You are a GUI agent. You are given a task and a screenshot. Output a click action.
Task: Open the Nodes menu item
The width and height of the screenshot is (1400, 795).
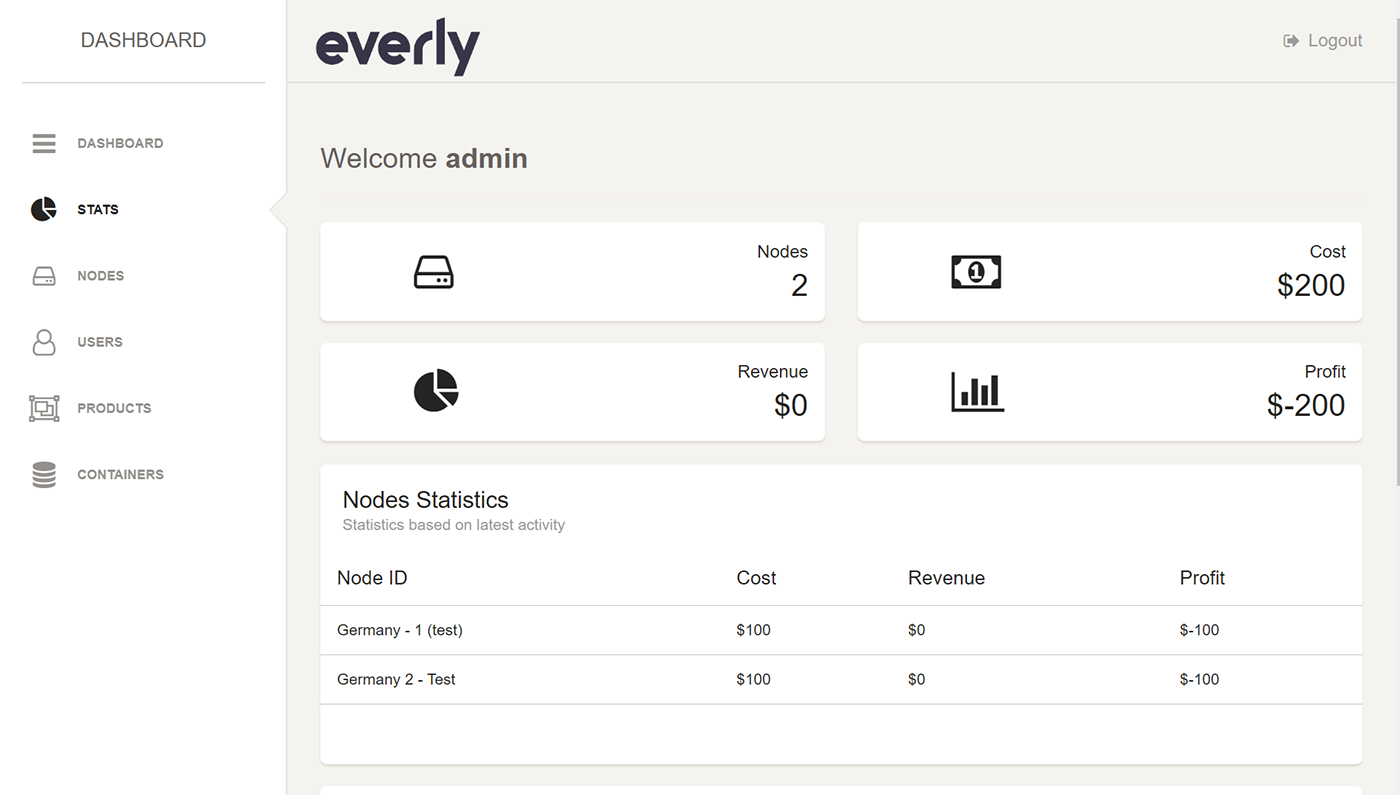click(101, 276)
